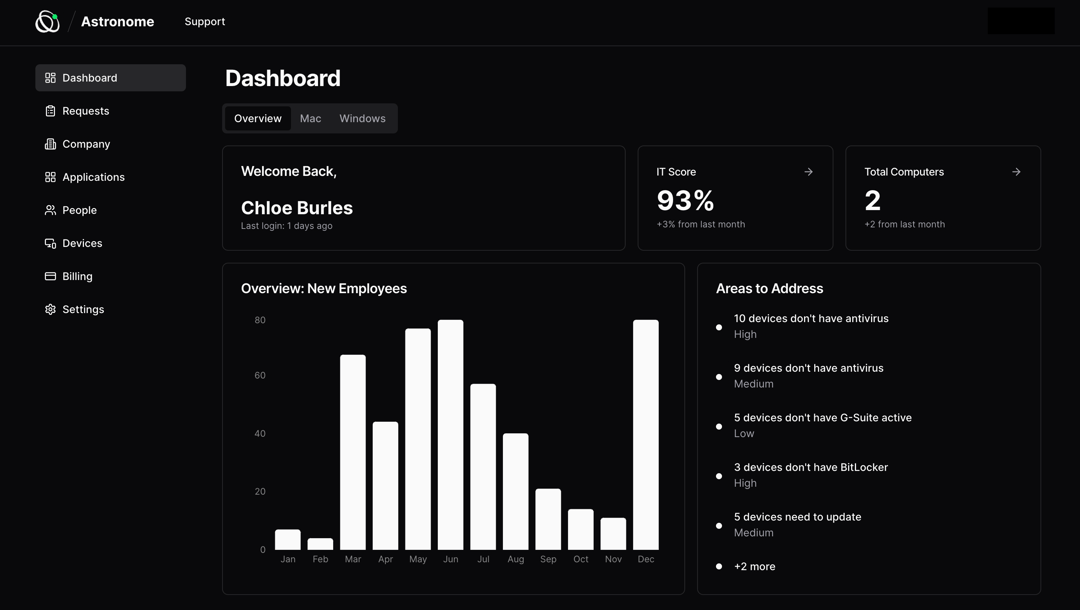
Task: Click the Nov bar in chart
Action: 613,534
